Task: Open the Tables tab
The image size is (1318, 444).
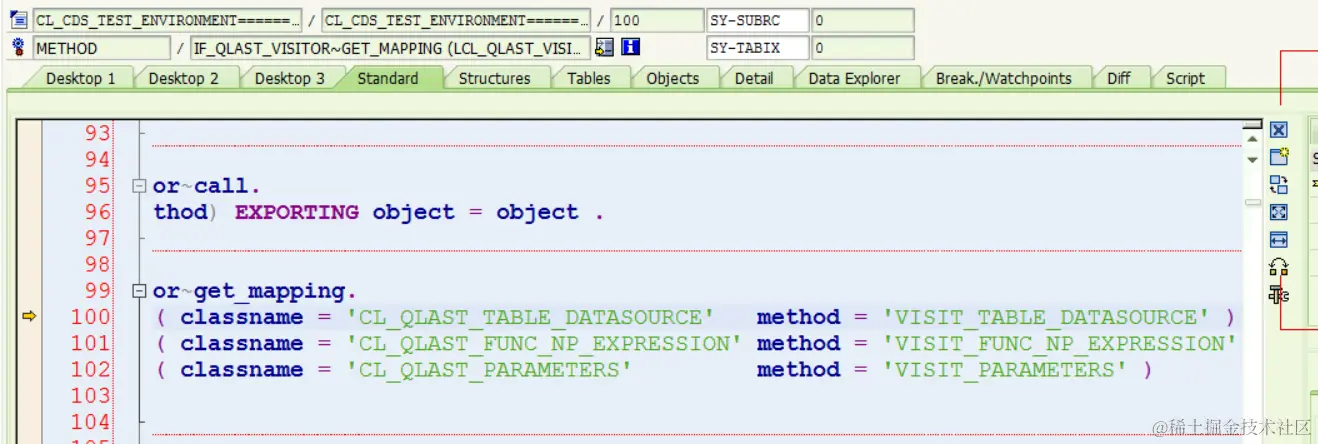Action: point(588,78)
